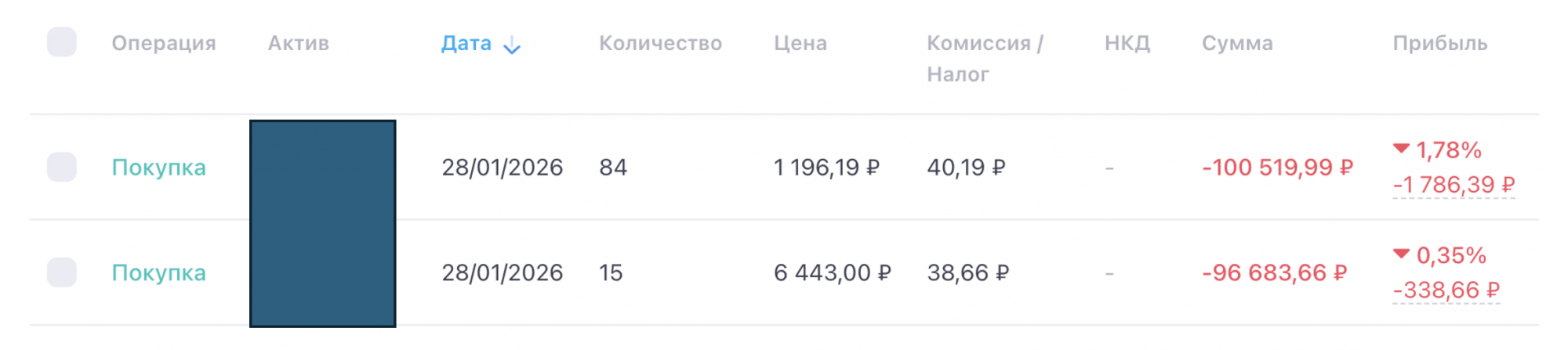
Task: Toggle the select-all checkbox in header
Action: 62,42
